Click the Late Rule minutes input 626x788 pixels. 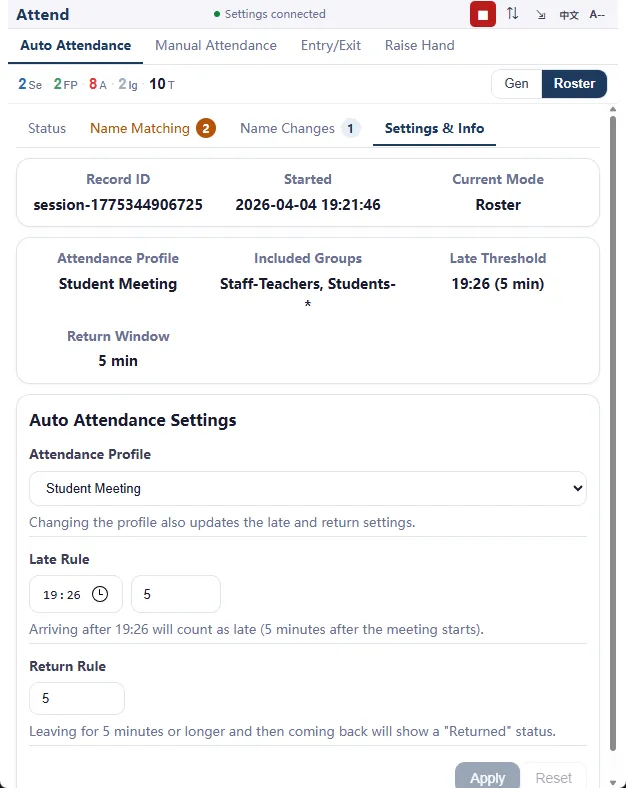click(x=176, y=594)
